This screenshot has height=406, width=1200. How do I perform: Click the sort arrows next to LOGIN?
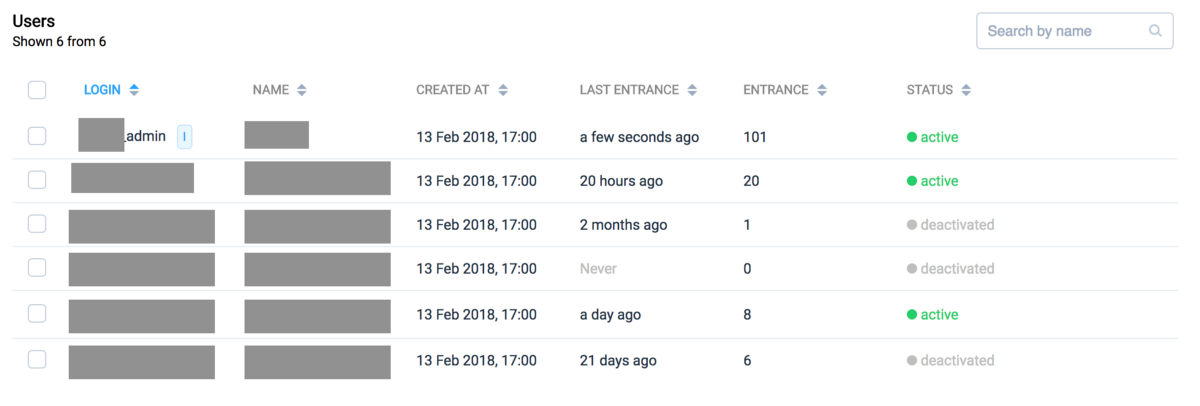pyautogui.click(x=134, y=90)
